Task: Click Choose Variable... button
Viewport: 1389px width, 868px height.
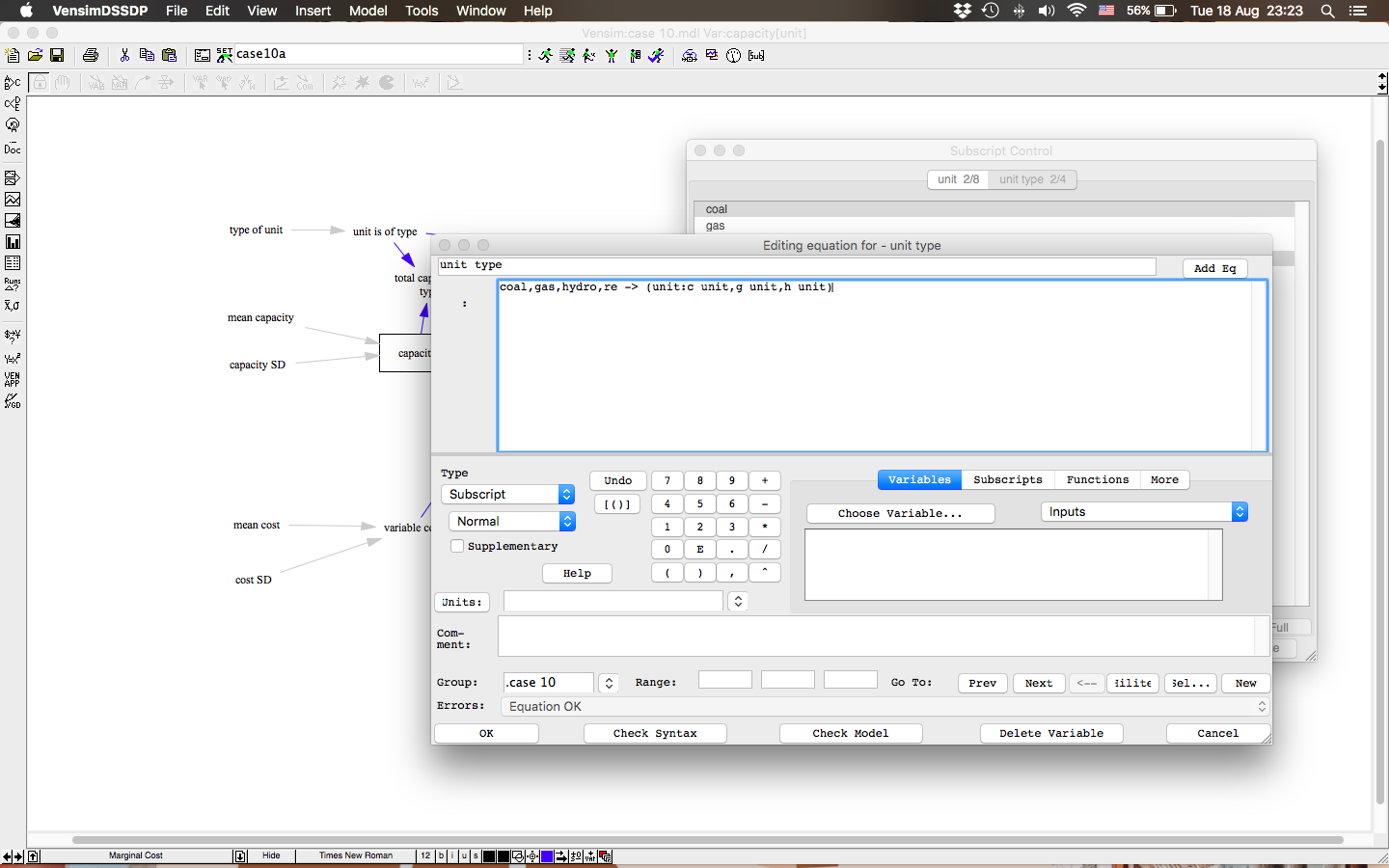Action: pyautogui.click(x=900, y=513)
